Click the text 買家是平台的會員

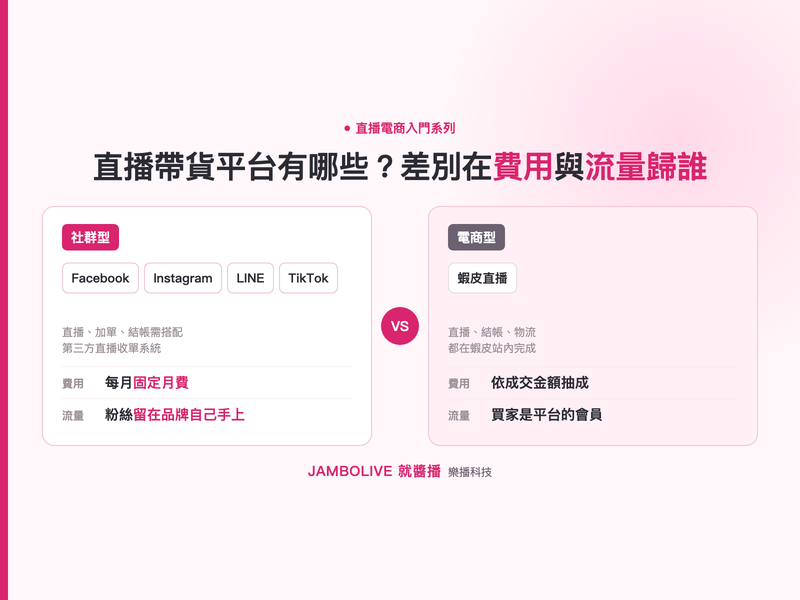tap(546, 415)
